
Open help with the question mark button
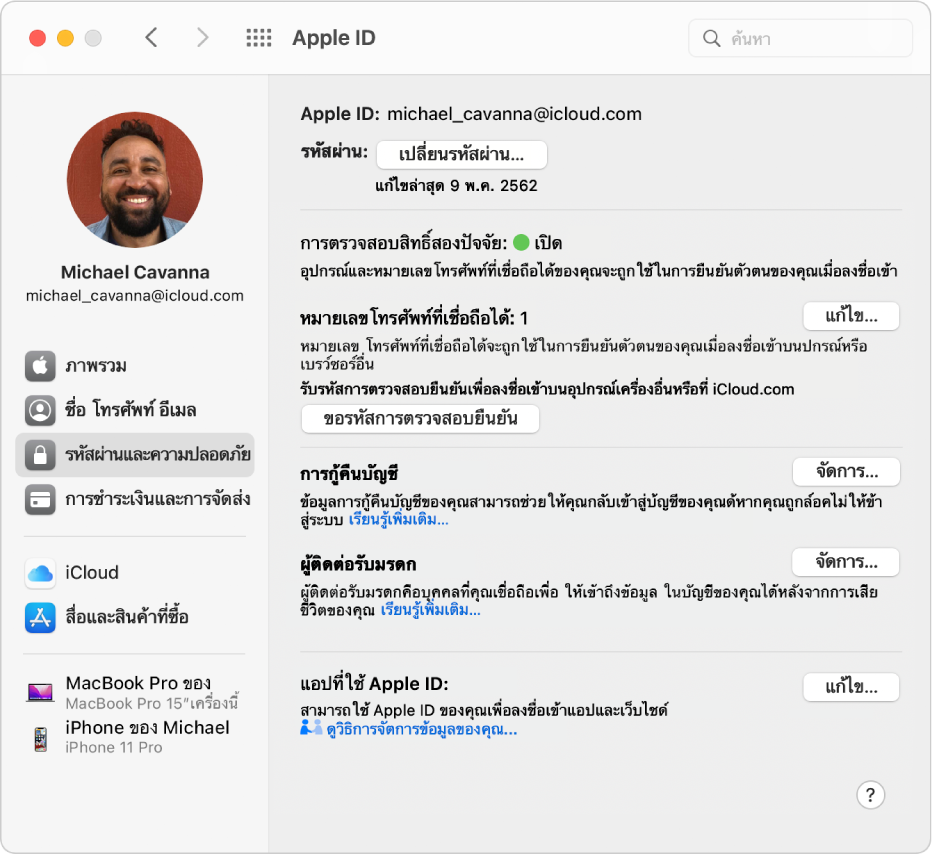870,795
